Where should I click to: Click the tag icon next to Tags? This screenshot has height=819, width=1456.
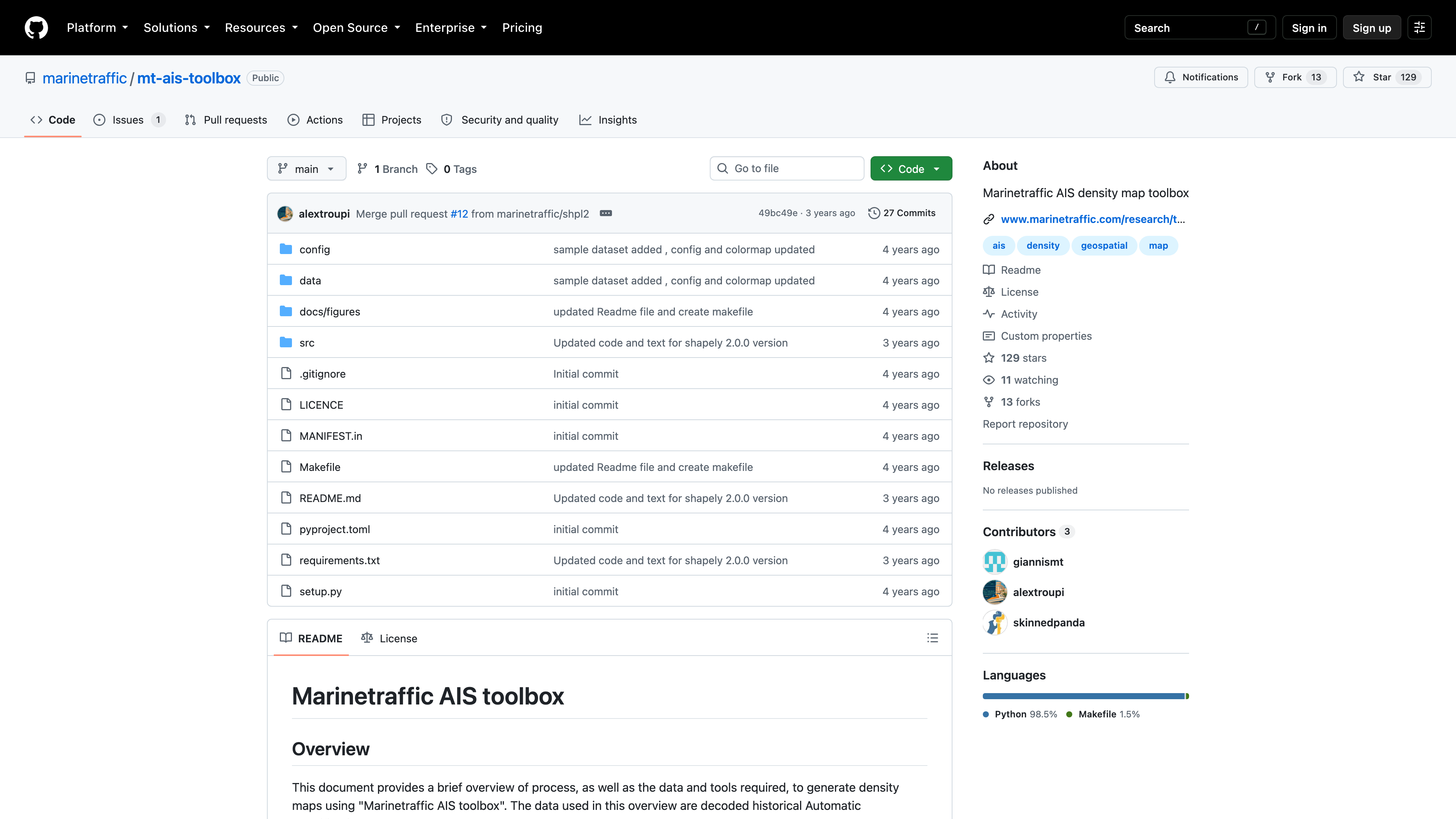pos(432,168)
